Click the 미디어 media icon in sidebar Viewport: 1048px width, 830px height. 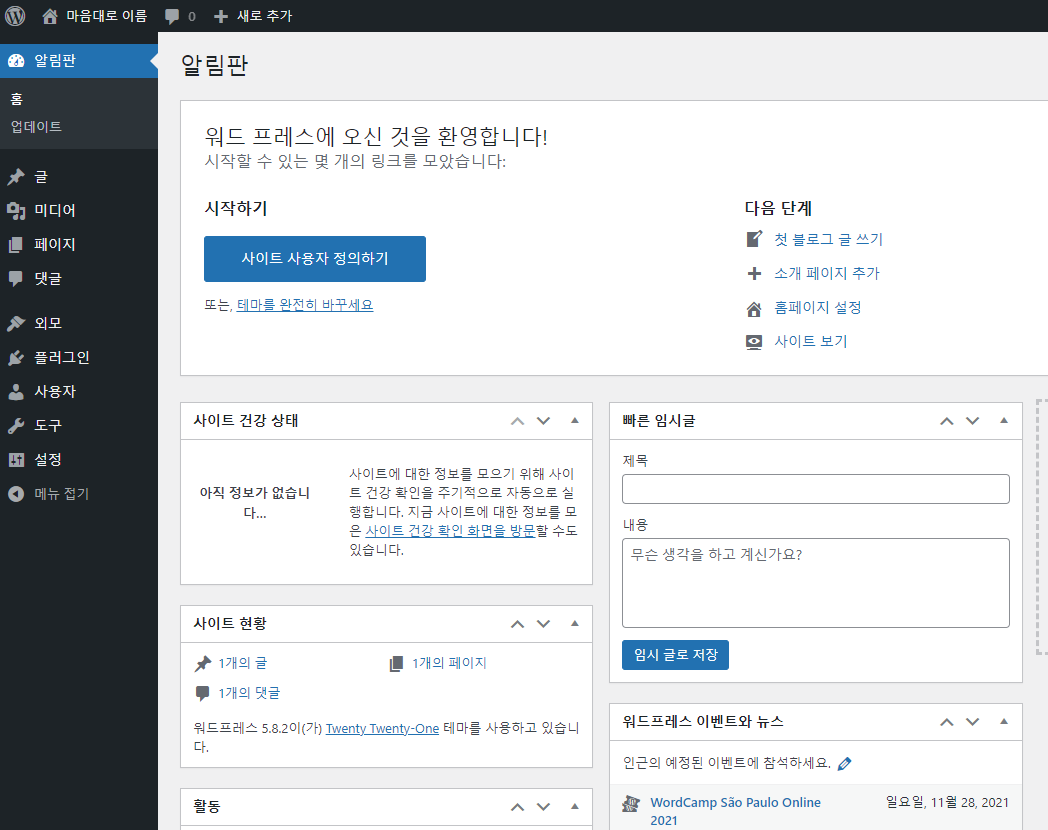16,211
